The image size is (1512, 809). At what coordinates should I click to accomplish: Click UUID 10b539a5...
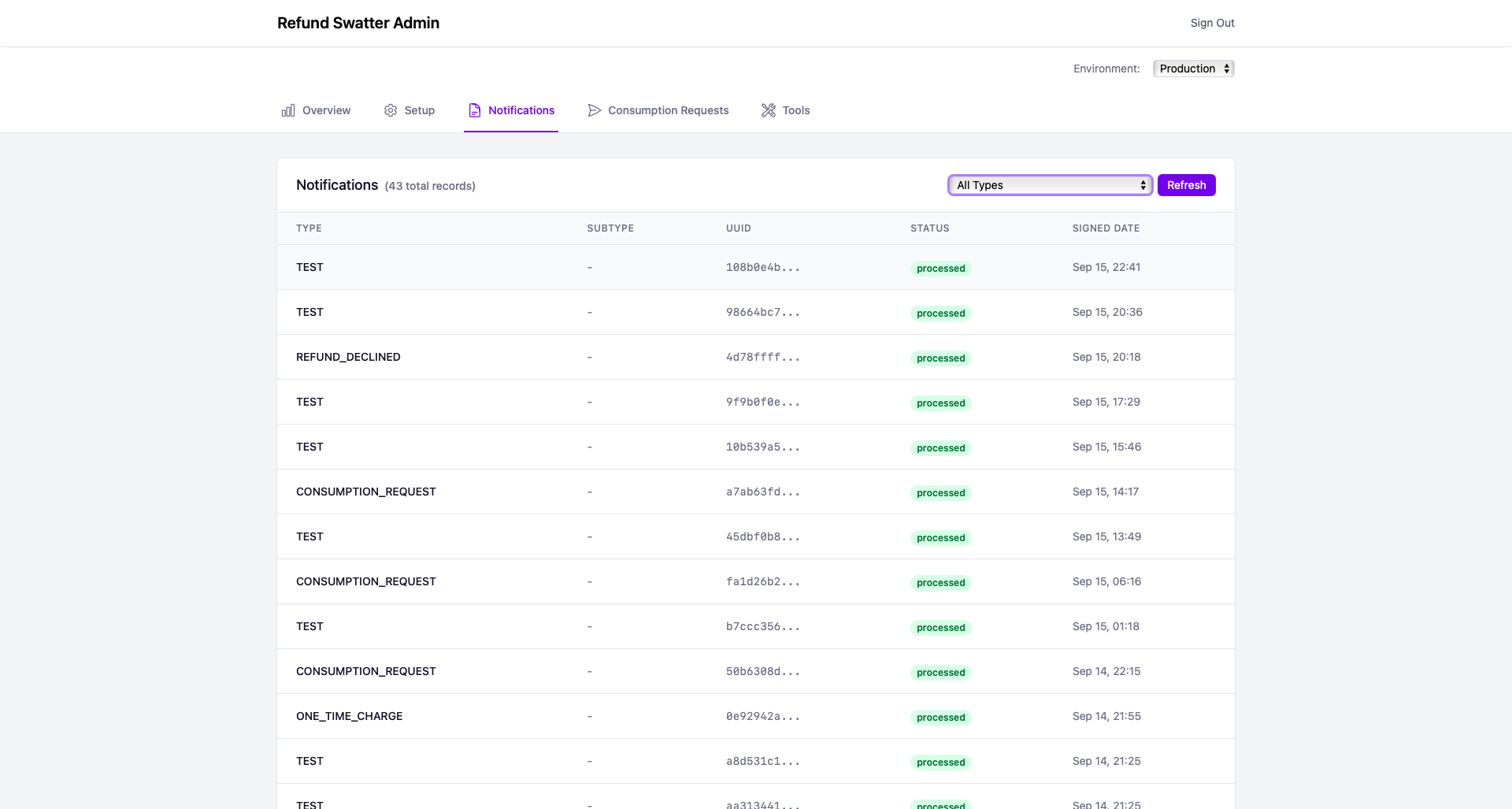click(763, 447)
